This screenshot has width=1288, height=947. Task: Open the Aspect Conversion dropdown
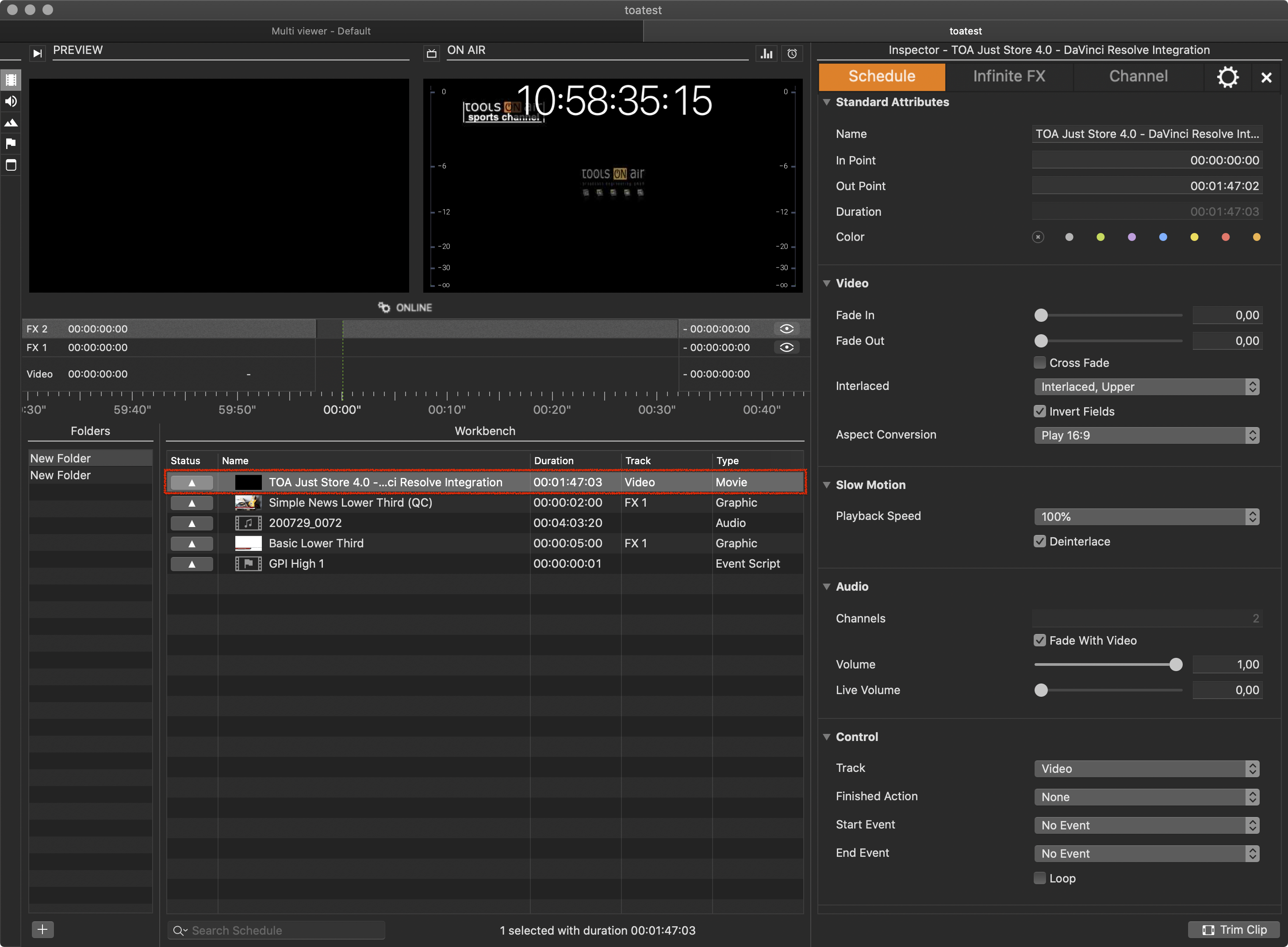pos(1147,435)
